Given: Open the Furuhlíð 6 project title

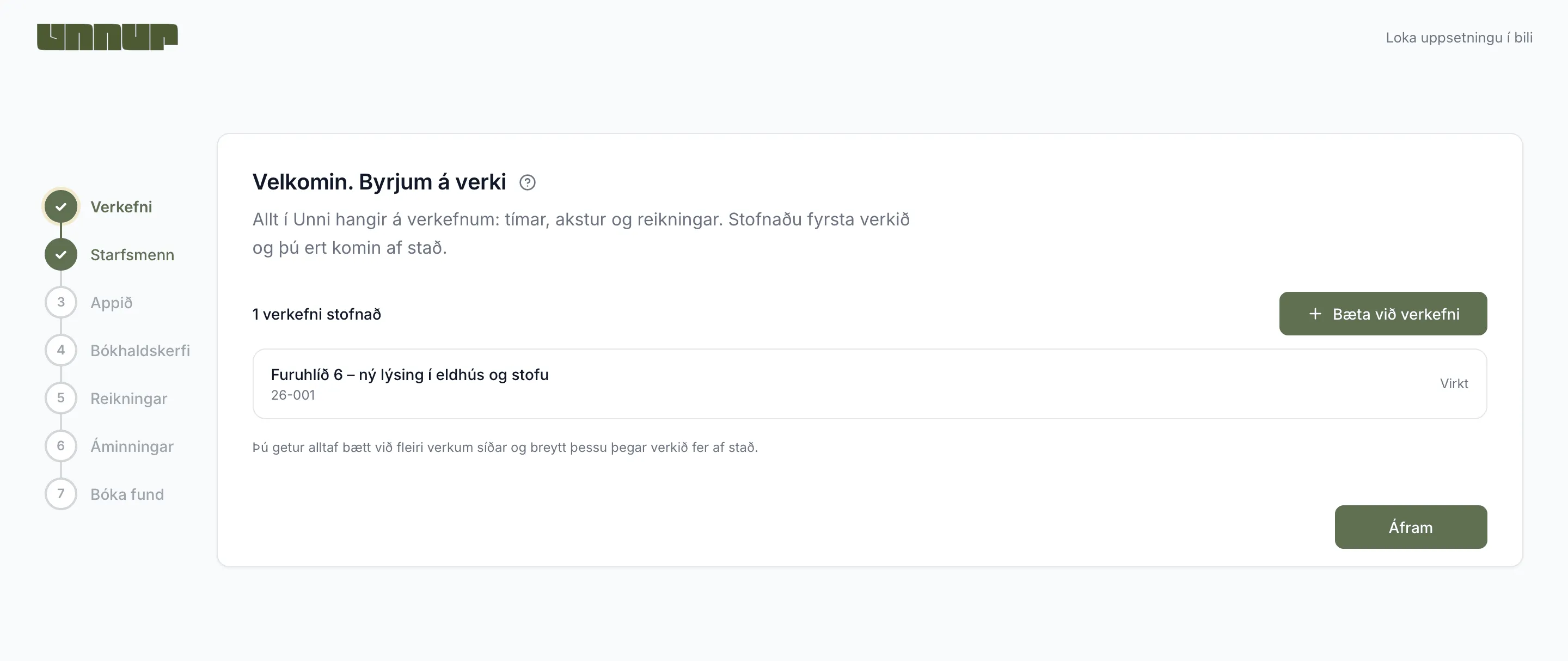Looking at the screenshot, I should (x=409, y=374).
